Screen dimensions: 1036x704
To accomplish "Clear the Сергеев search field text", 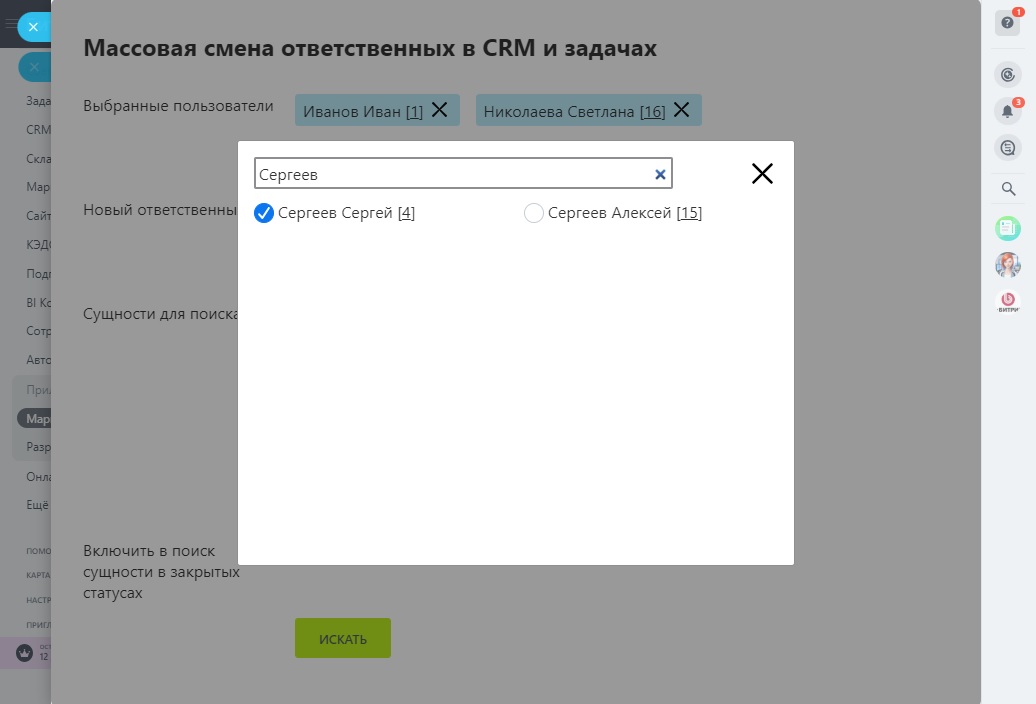I will coord(660,174).
